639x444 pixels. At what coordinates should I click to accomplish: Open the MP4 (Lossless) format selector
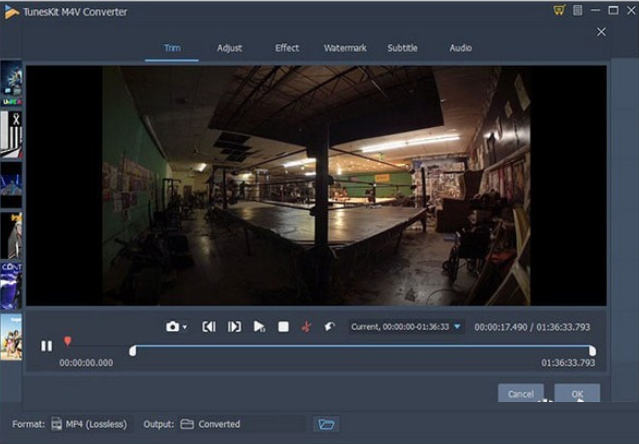coord(90,424)
